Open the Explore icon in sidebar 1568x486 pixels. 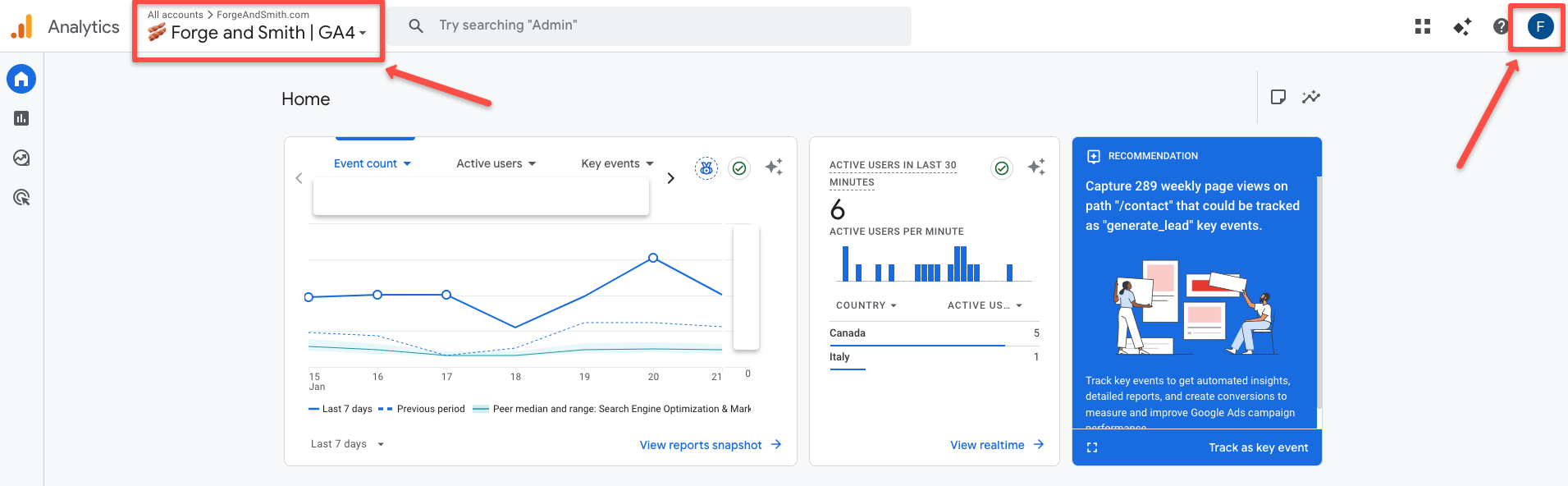coord(21,158)
